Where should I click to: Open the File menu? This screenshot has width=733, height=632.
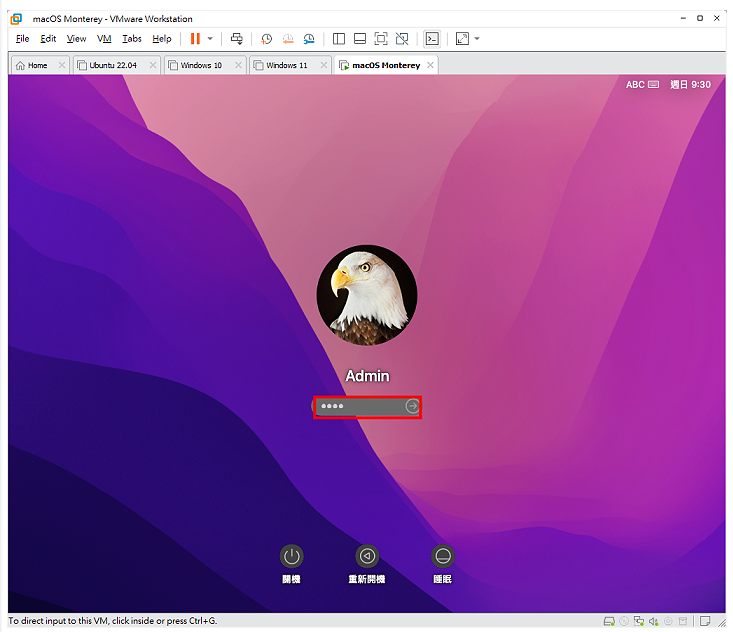pyautogui.click(x=22, y=39)
